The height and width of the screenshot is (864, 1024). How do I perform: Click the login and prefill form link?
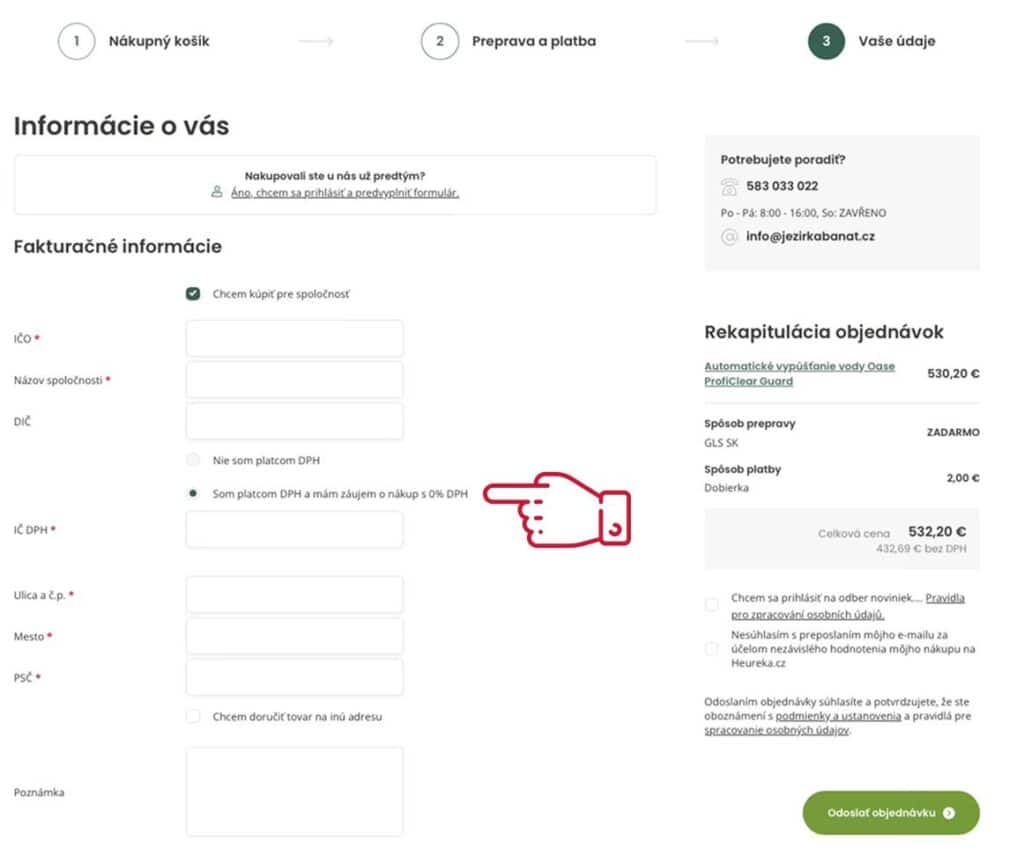pyautogui.click(x=344, y=193)
